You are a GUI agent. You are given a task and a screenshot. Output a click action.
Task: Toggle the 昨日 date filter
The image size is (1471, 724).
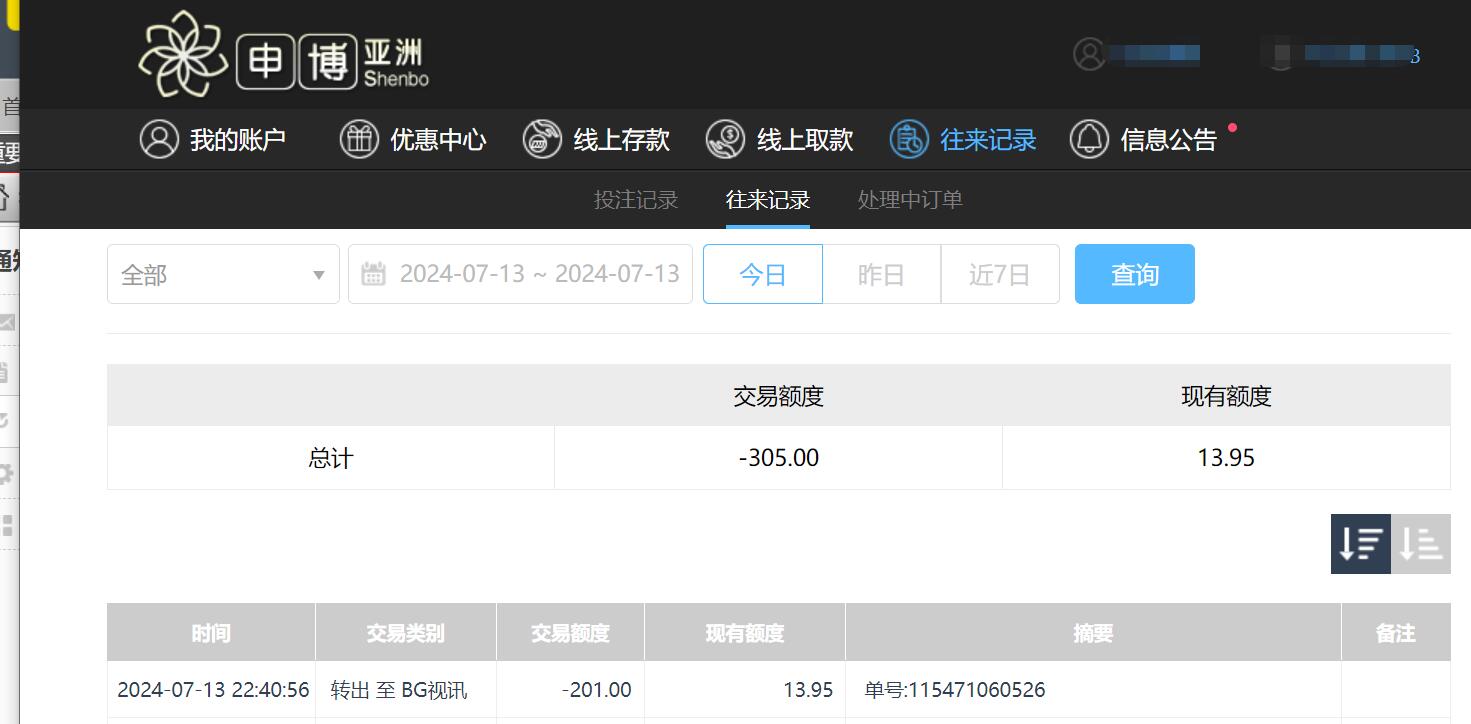click(x=881, y=273)
